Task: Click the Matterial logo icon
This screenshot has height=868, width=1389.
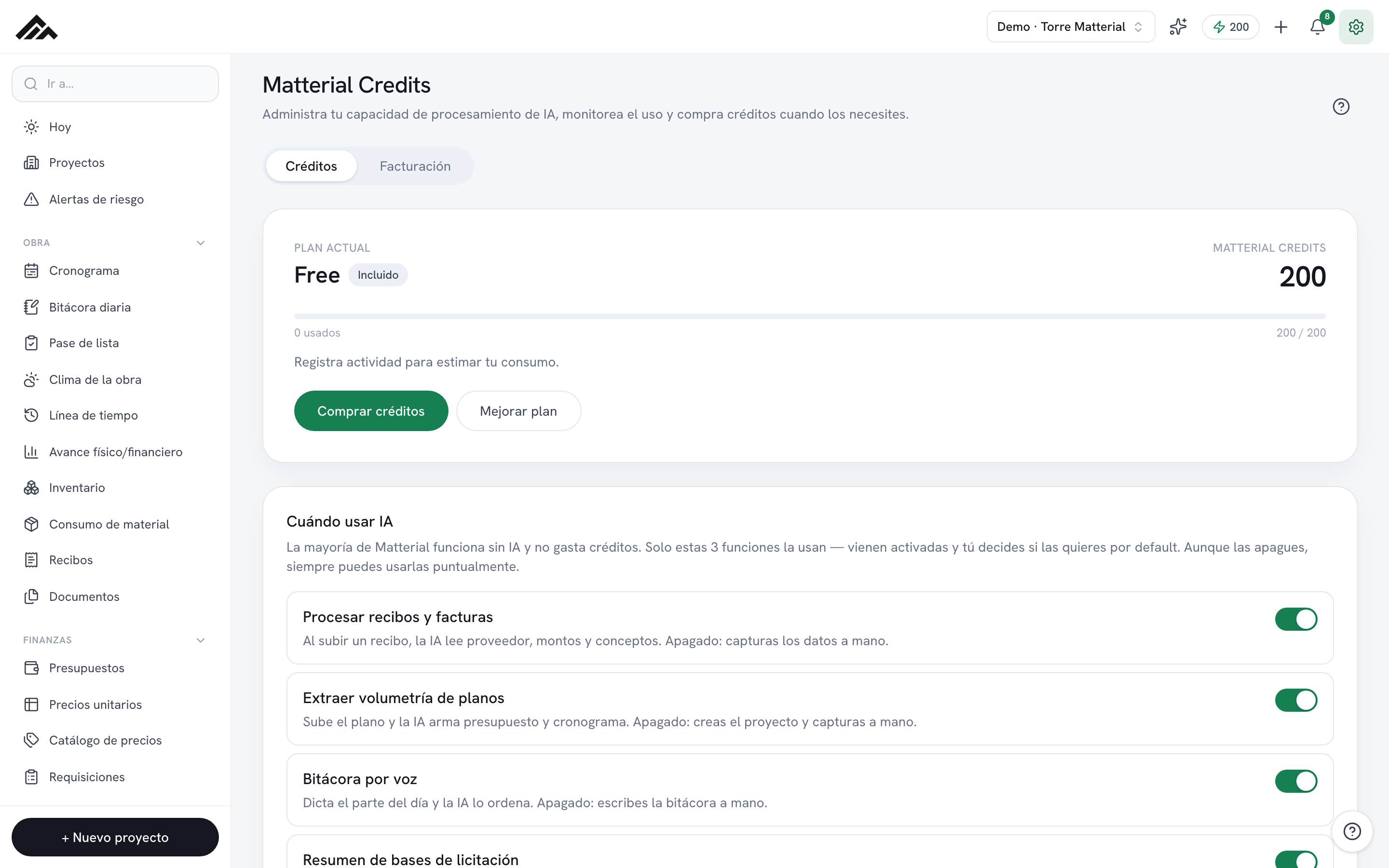Action: click(36, 27)
